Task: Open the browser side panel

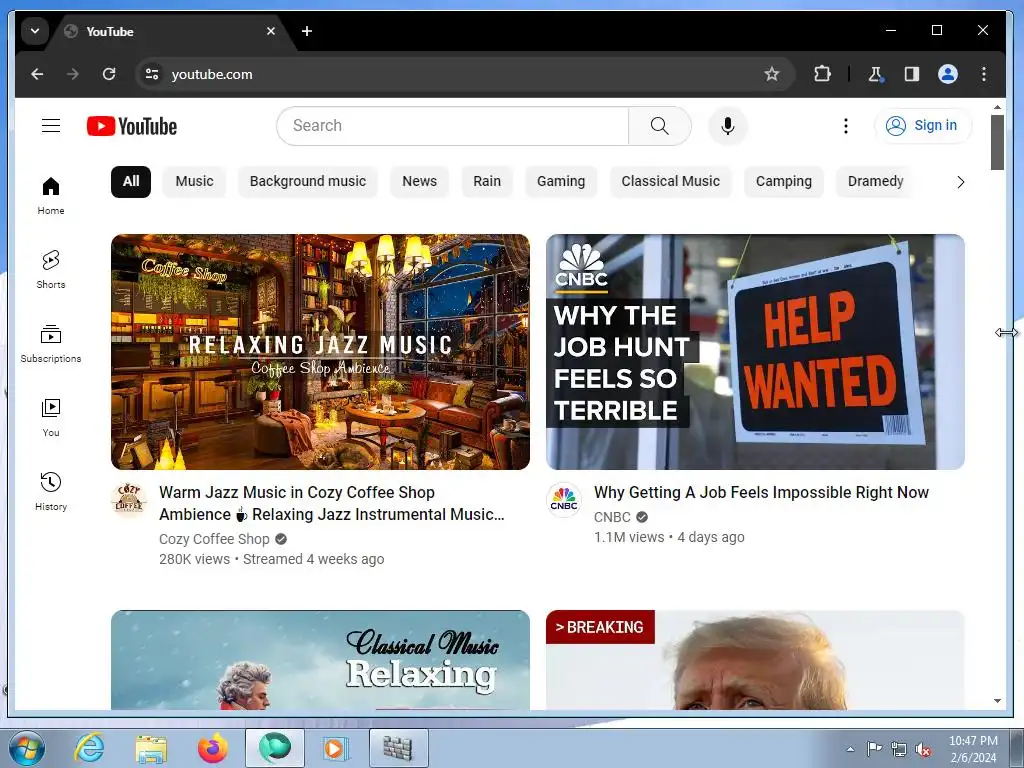Action: 912,74
